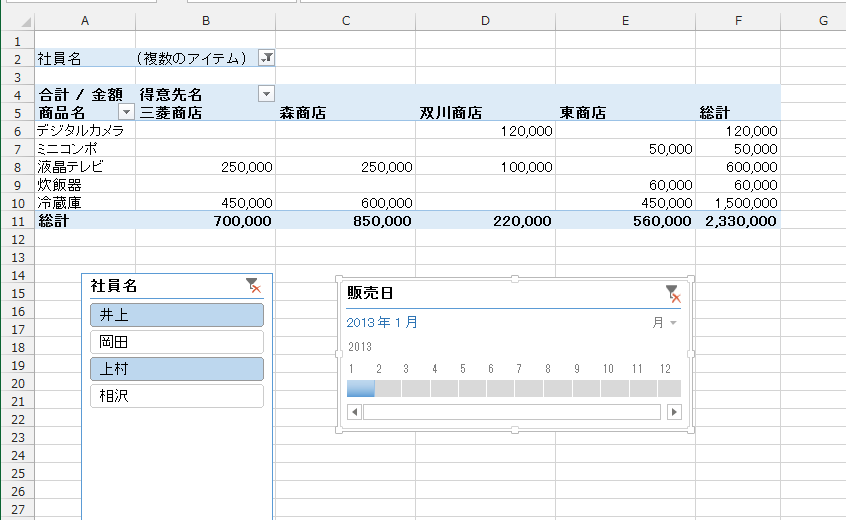Select the 冷蔵庫 row label
846x520 pixels.
pos(85,202)
